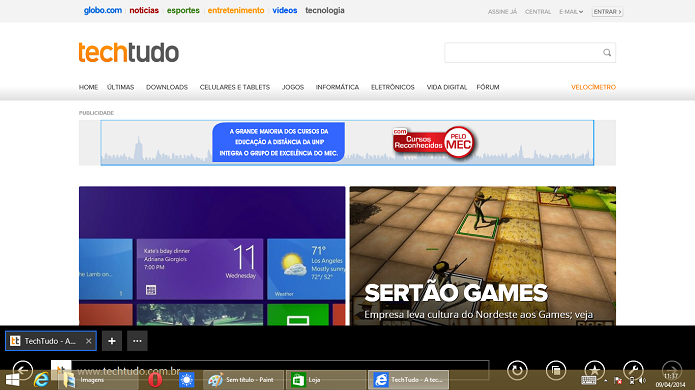
Task: Open esportes section link
Action: pyautogui.click(x=183, y=10)
